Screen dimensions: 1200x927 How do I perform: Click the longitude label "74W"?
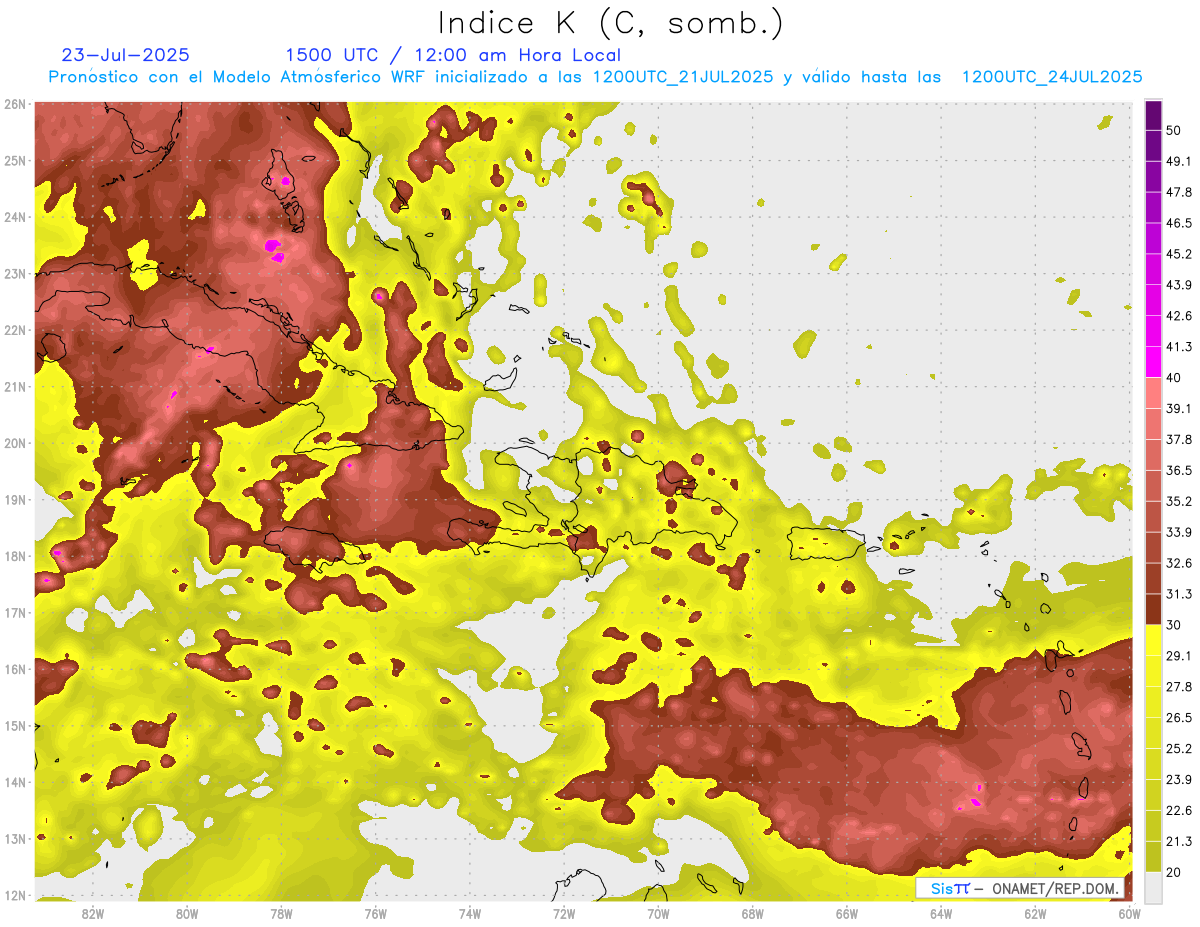pyautogui.click(x=470, y=913)
